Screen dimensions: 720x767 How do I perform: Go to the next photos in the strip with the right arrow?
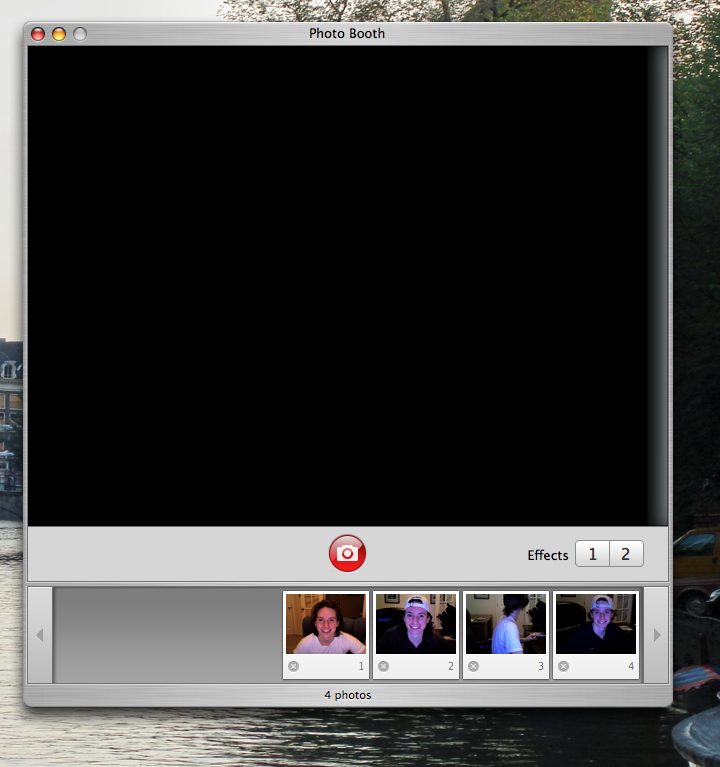tap(656, 635)
